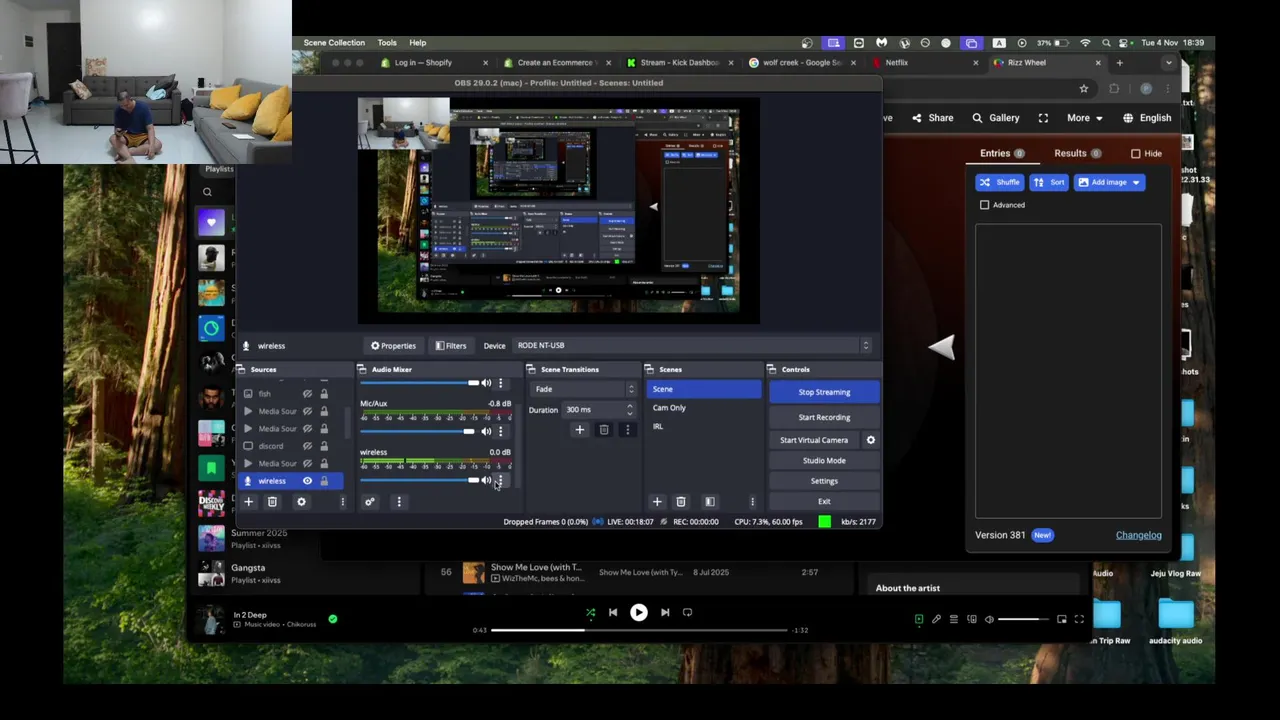Switch to the Log in — Shopify tab

pyautogui.click(x=433, y=62)
